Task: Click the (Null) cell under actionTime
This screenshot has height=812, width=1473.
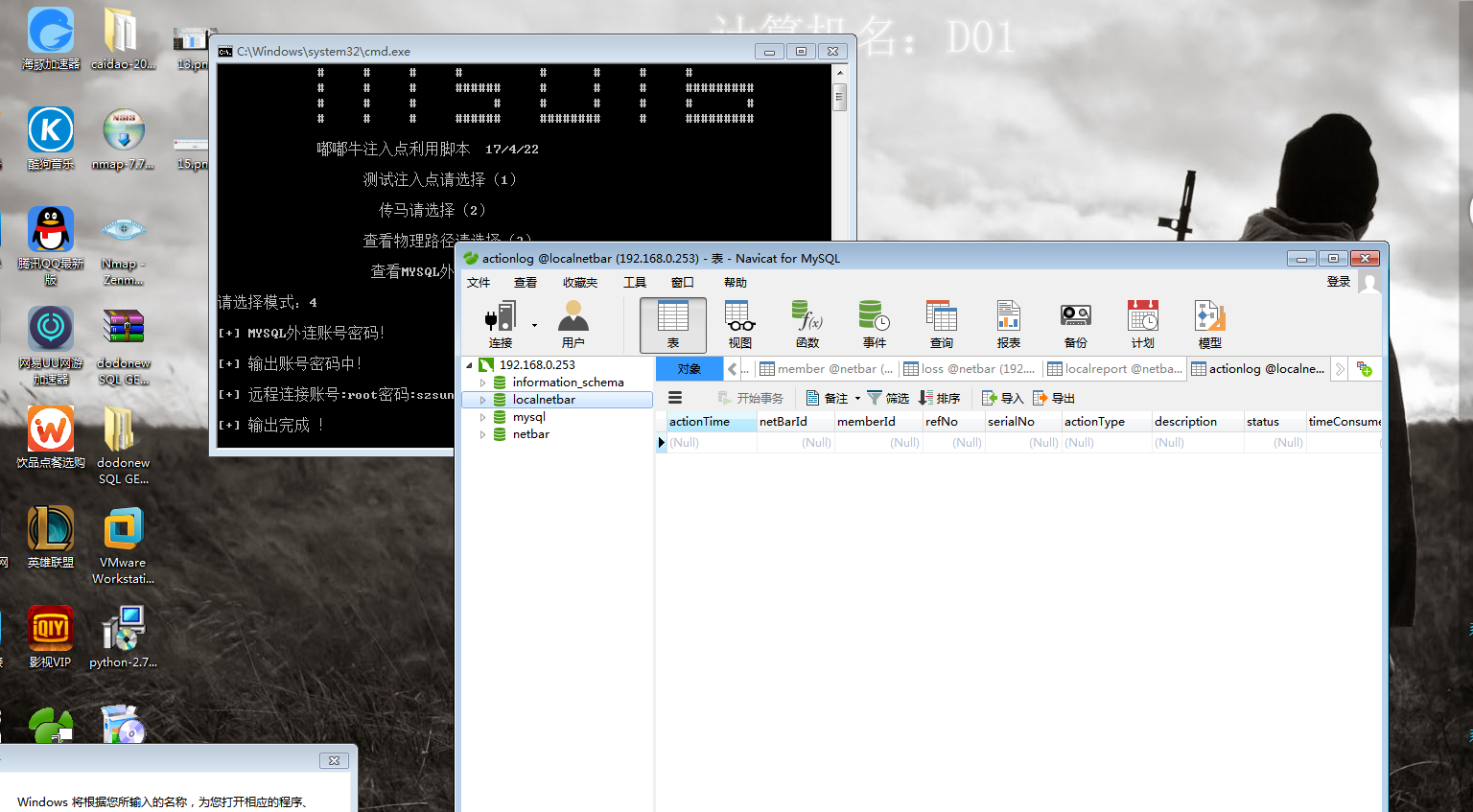Action: (712, 443)
